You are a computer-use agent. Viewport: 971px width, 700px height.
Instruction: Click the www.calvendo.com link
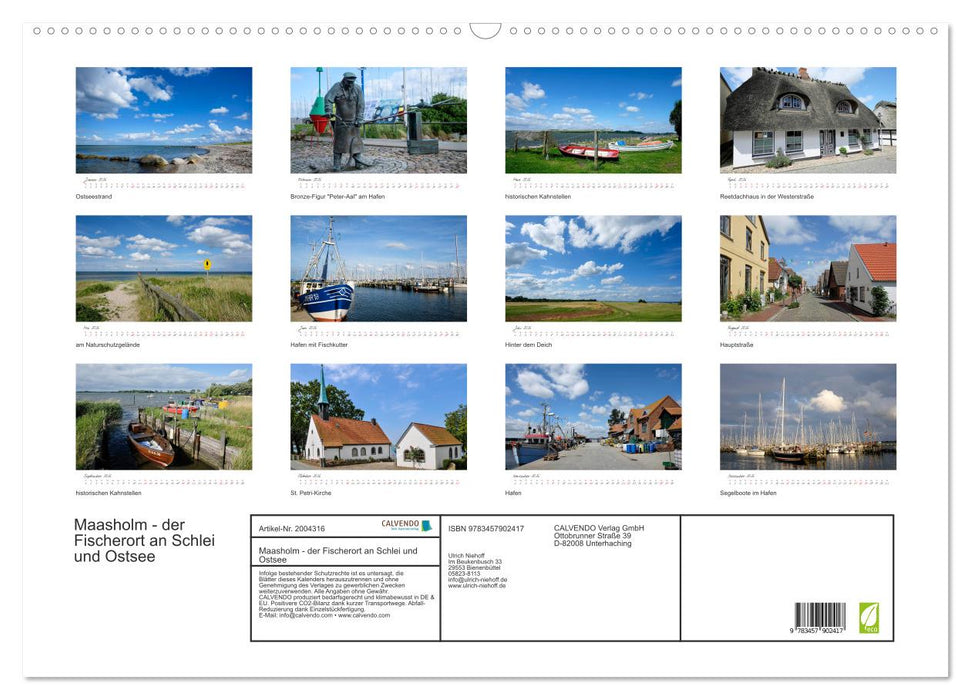(363, 615)
